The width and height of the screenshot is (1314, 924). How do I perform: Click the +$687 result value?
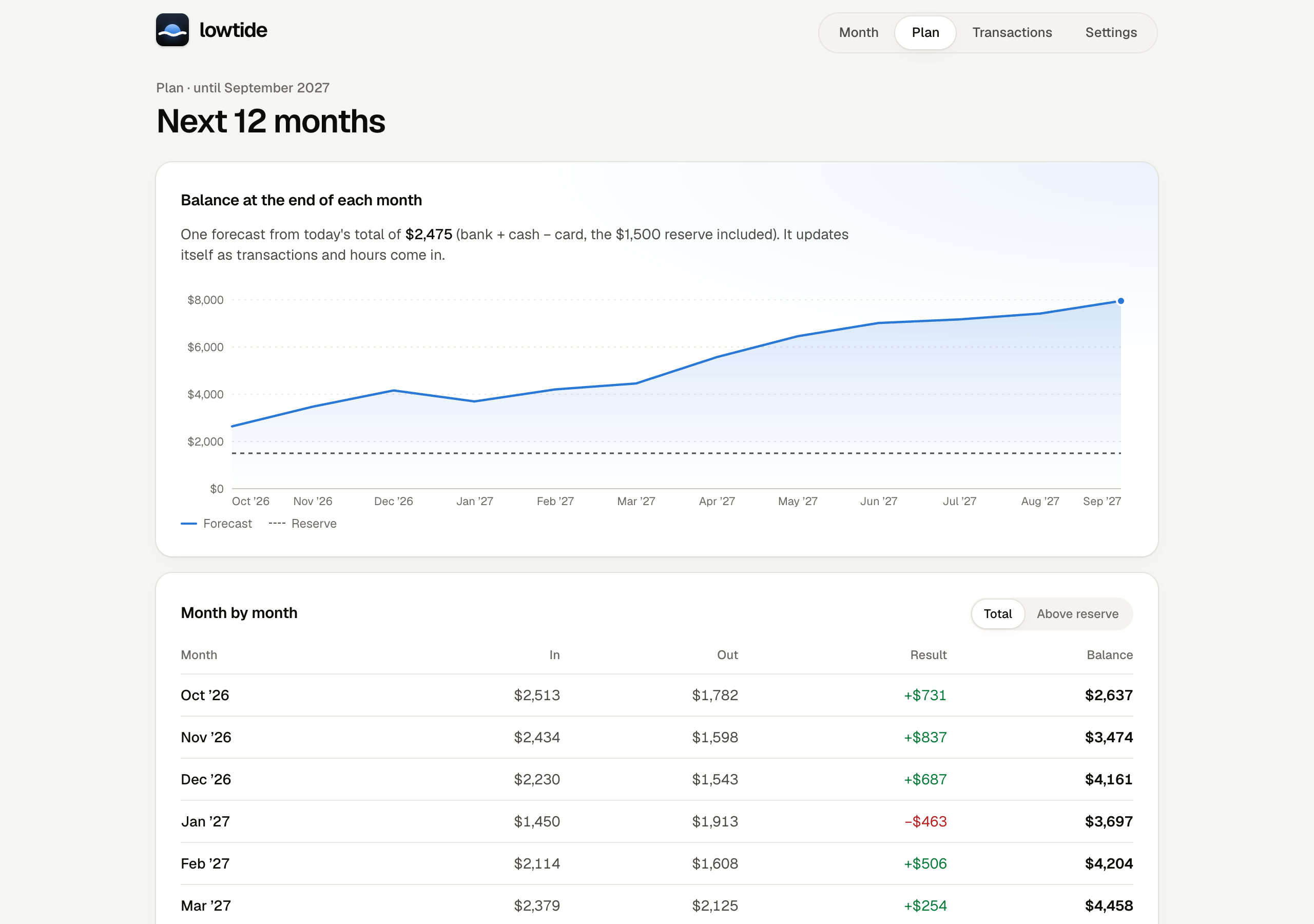tap(925, 779)
